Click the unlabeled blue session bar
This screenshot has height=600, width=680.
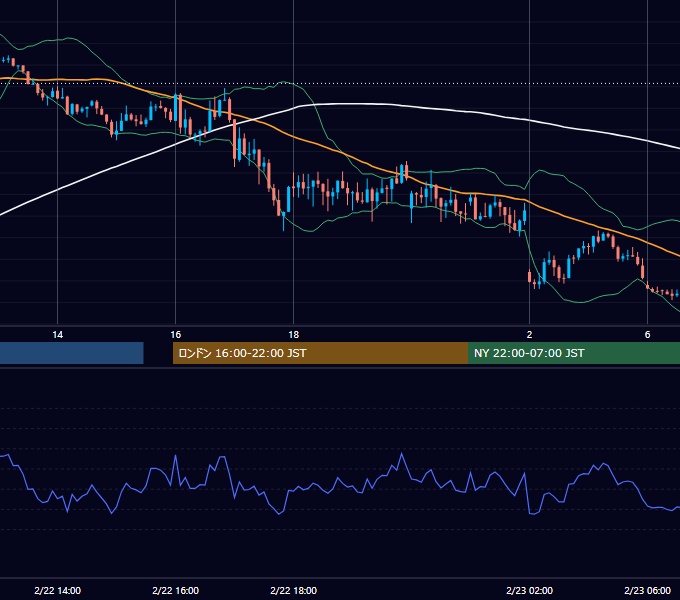pos(72,353)
